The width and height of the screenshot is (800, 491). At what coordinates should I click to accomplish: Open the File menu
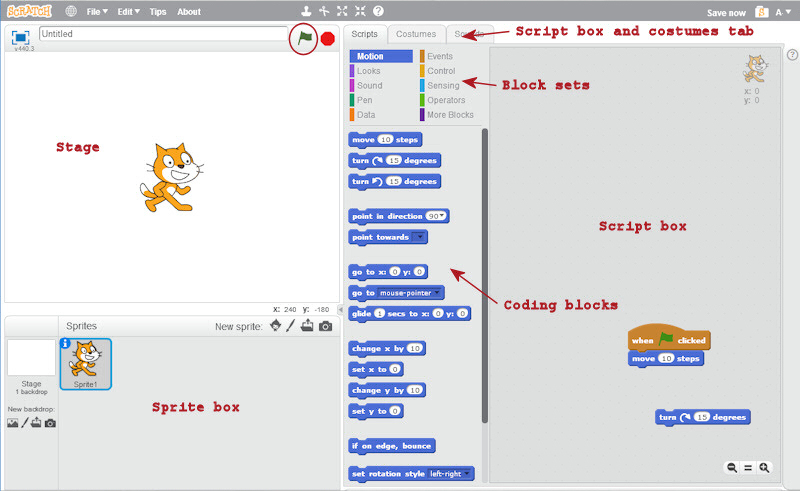97,11
